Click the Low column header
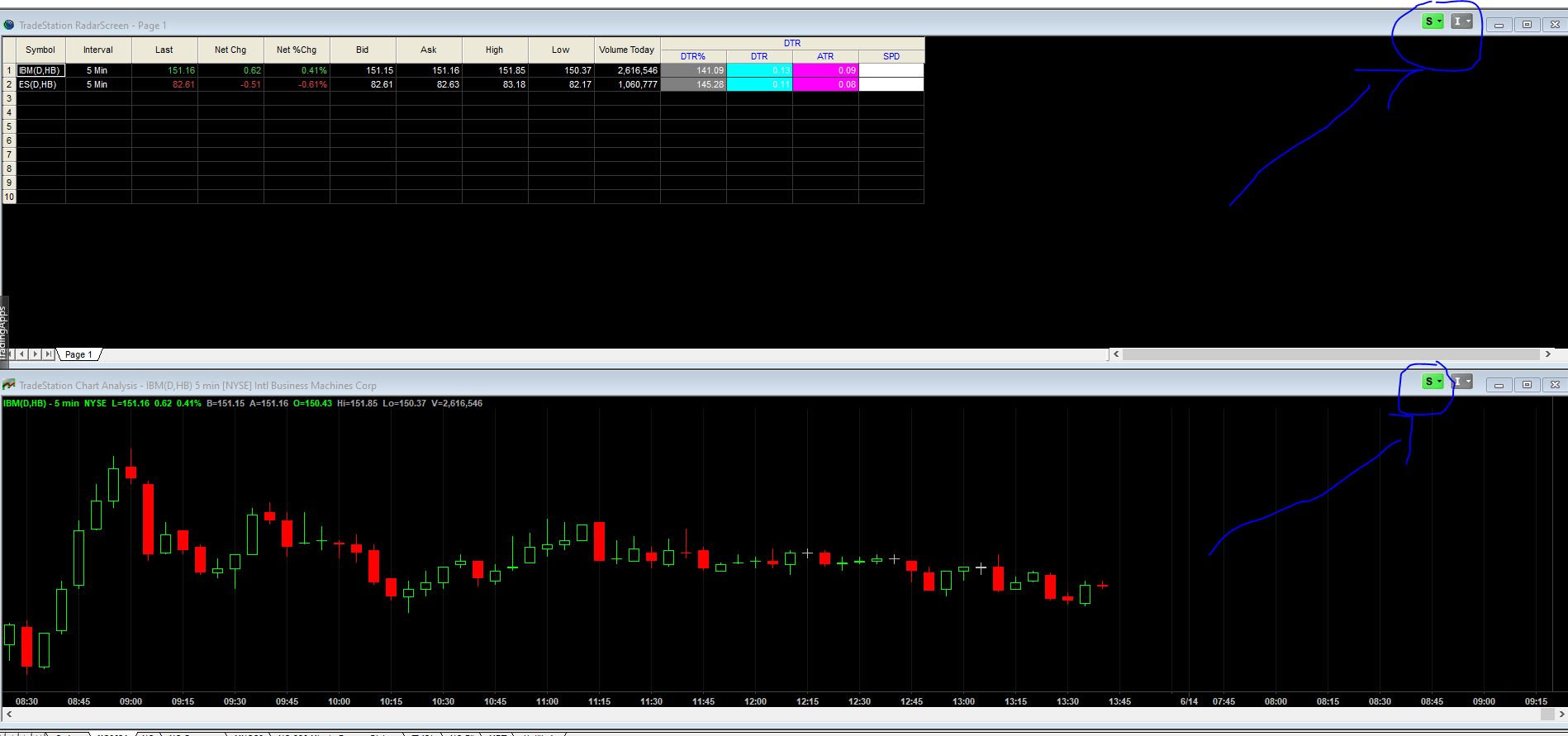 point(561,50)
